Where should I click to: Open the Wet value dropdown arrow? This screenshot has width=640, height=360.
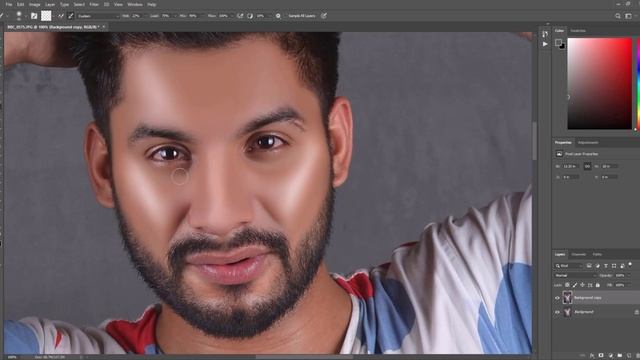click(146, 16)
